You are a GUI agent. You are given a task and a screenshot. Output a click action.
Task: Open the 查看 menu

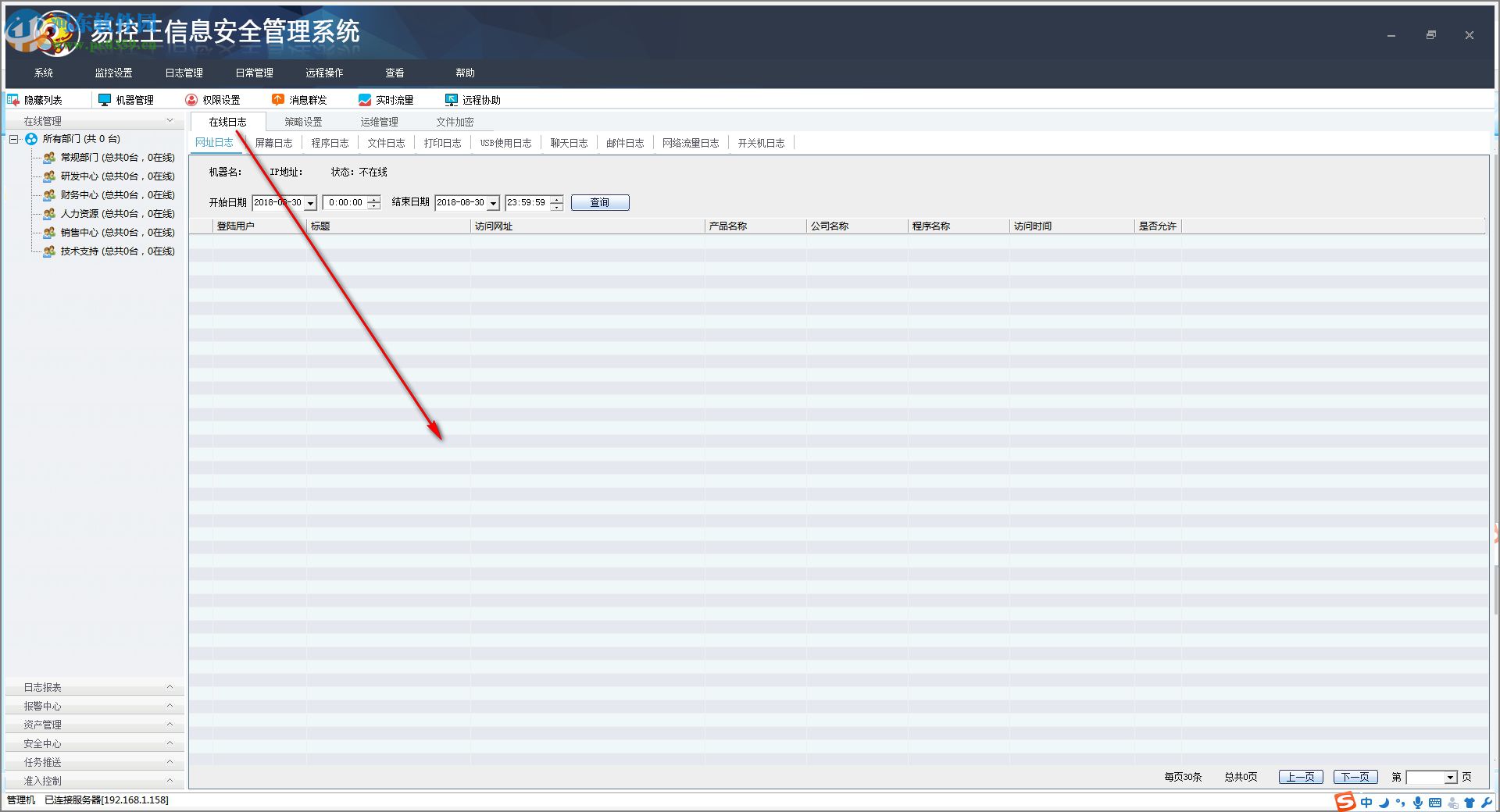[395, 73]
